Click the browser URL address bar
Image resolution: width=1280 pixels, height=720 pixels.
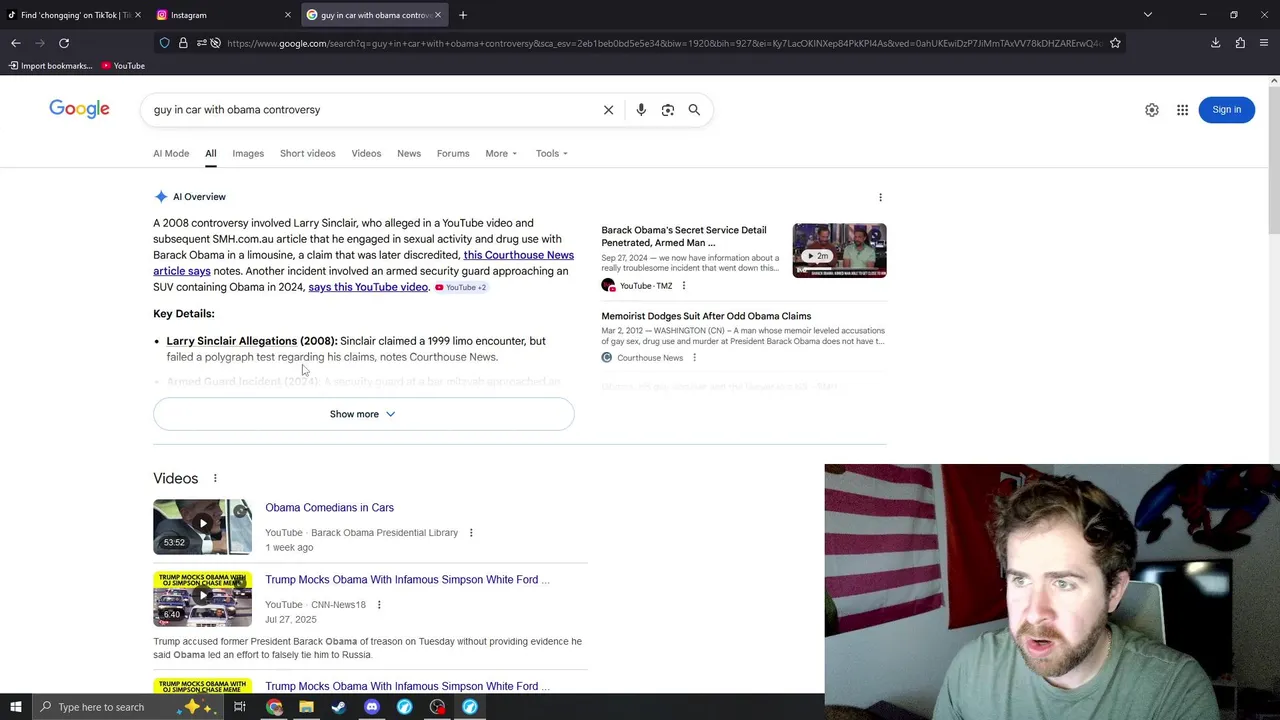coord(664,43)
